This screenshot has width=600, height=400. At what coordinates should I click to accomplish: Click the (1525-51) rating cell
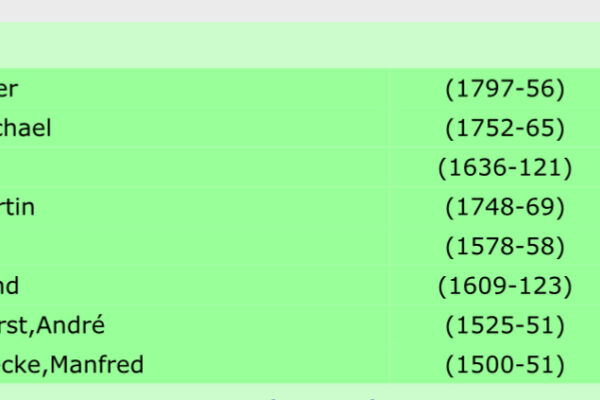click(505, 325)
